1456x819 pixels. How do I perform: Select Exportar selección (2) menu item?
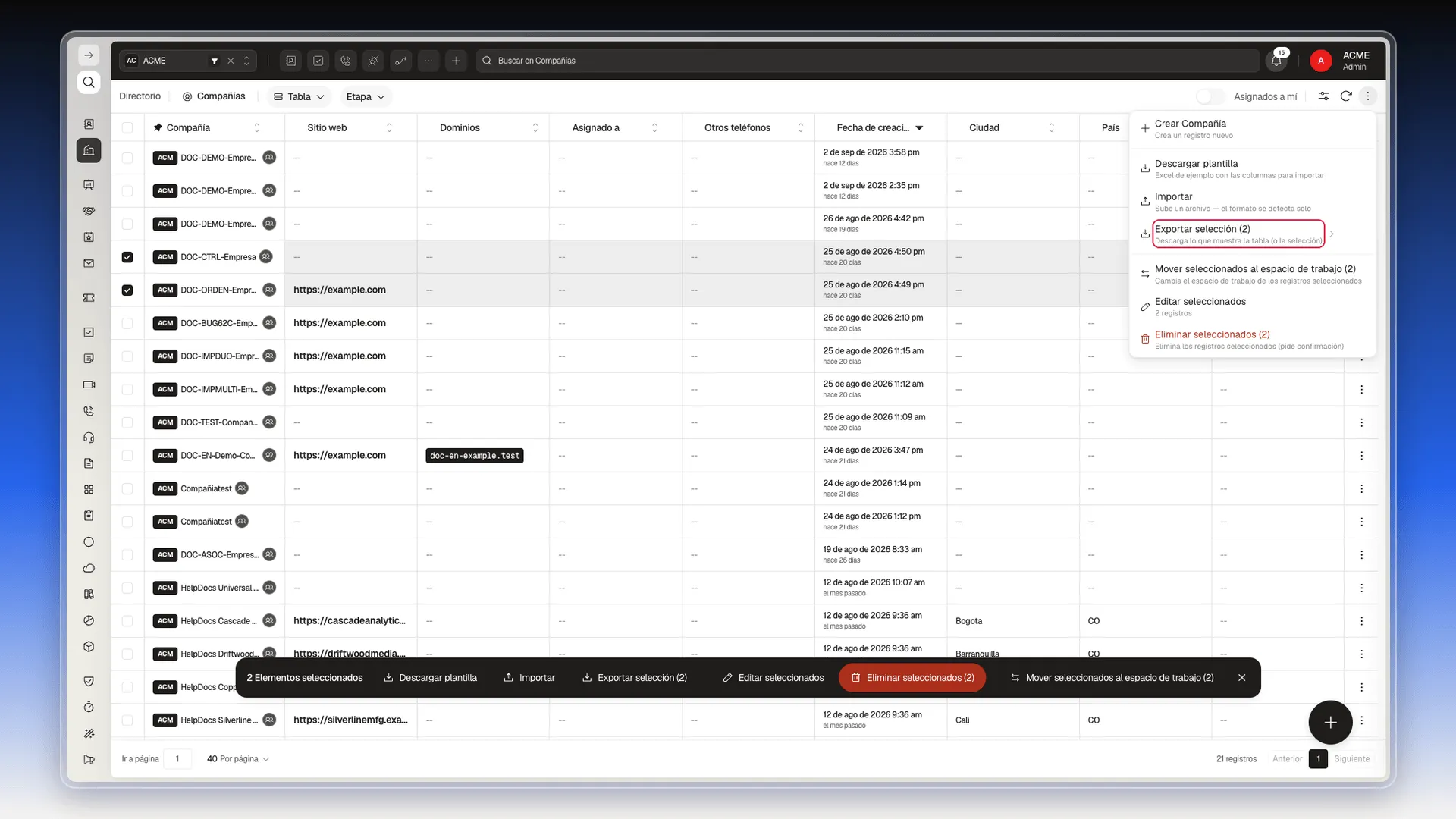tap(1238, 234)
